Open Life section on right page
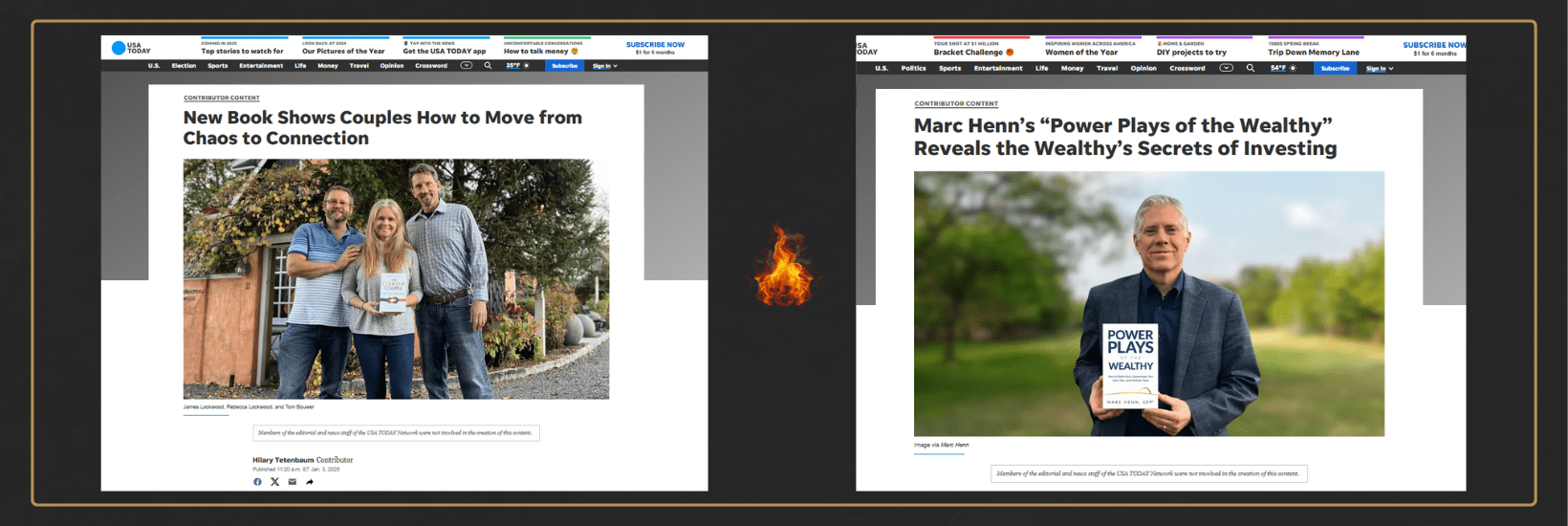 [x=1041, y=68]
